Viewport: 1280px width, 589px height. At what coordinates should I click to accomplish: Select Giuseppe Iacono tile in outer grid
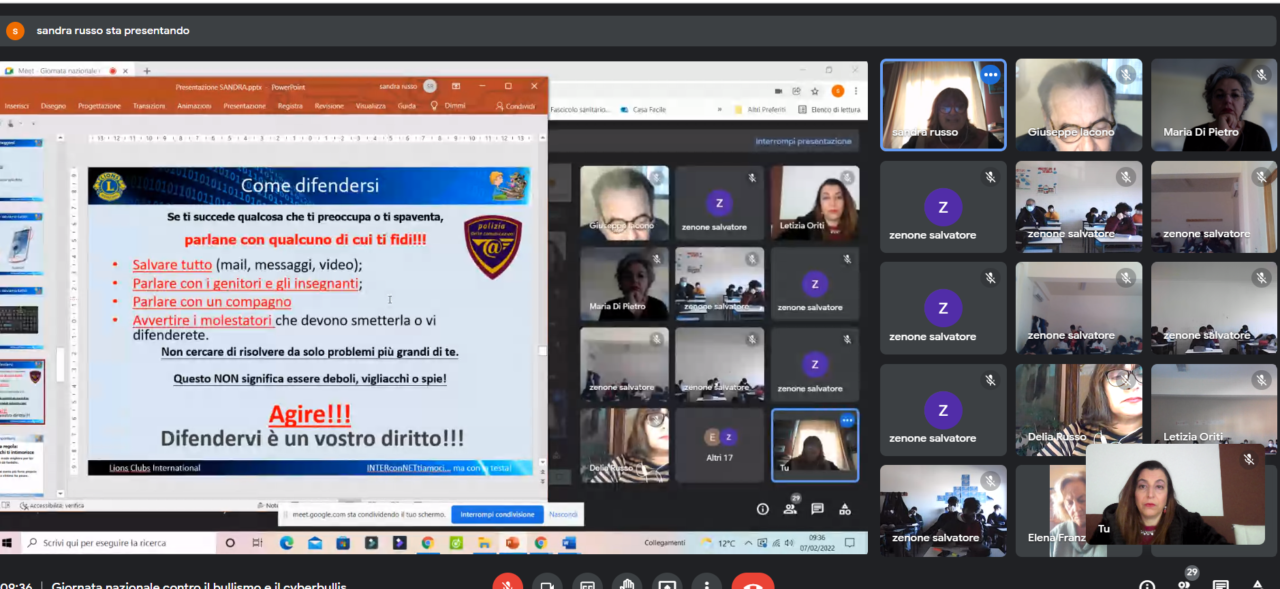click(1078, 105)
